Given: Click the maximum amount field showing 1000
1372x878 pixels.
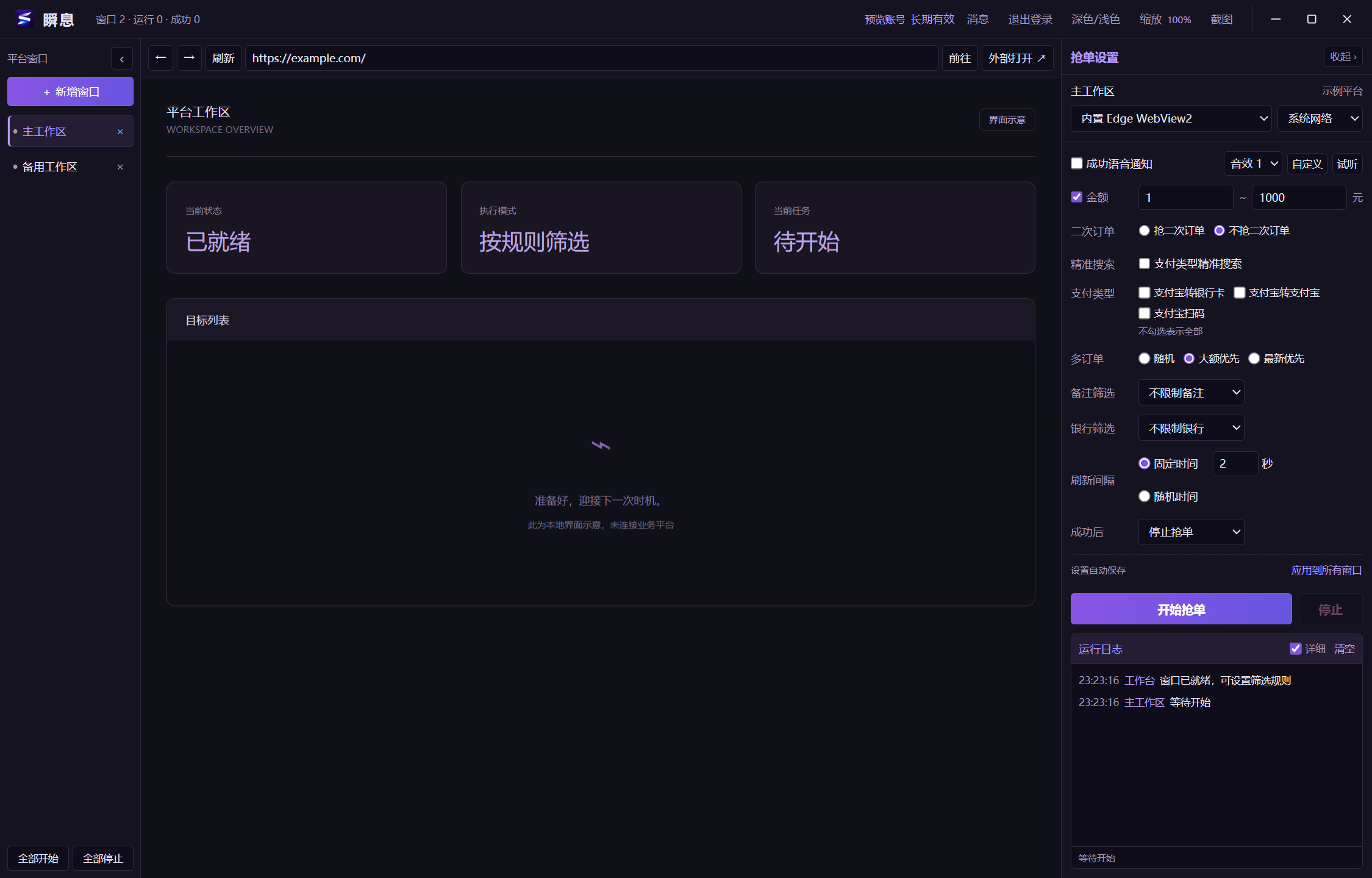Looking at the screenshot, I should pos(1299,198).
